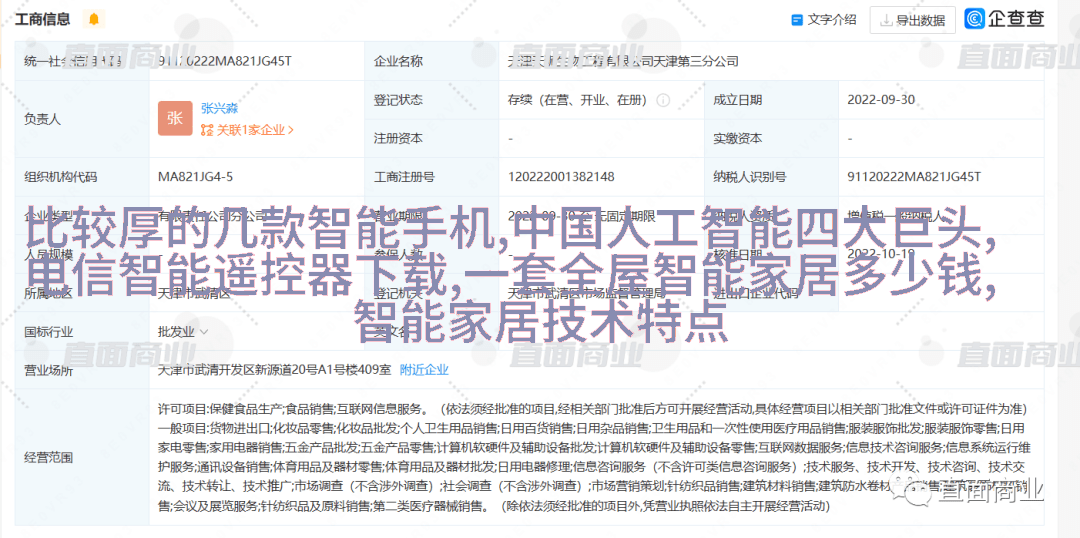
Task: Click the 附近企业 nearby companies link
Action: (424, 369)
